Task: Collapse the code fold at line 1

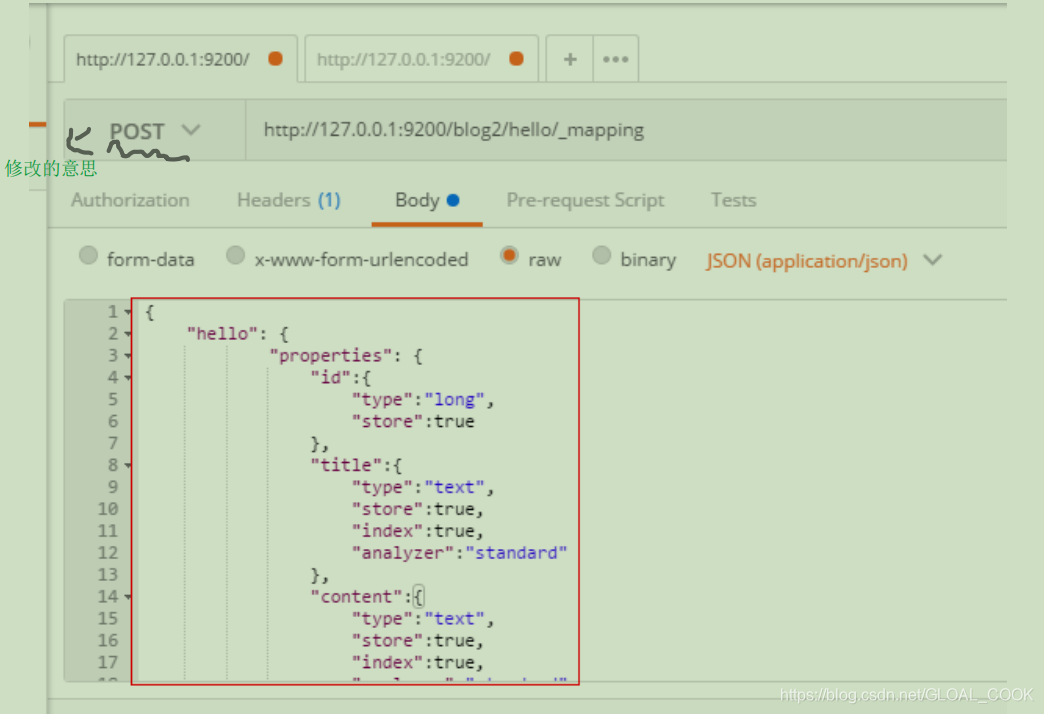Action: click(127, 312)
